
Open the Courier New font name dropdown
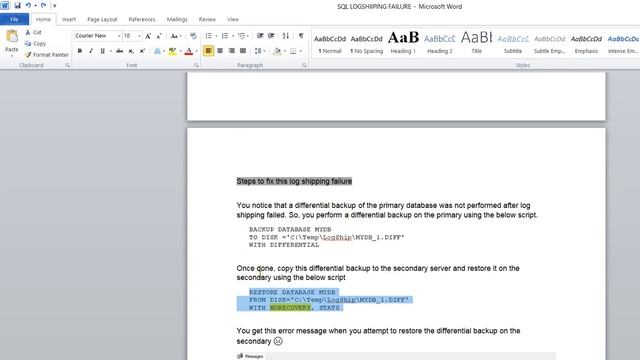click(x=119, y=36)
